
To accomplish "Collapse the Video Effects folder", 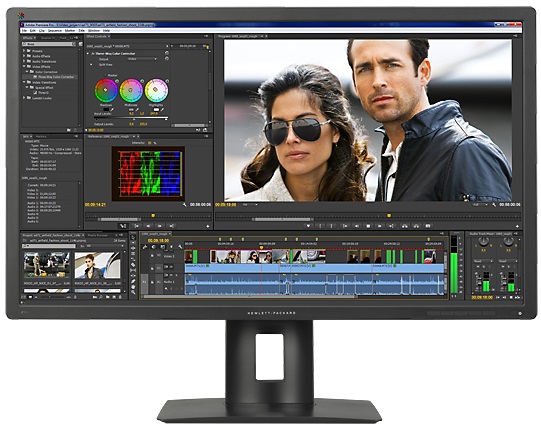I will (x=24, y=66).
